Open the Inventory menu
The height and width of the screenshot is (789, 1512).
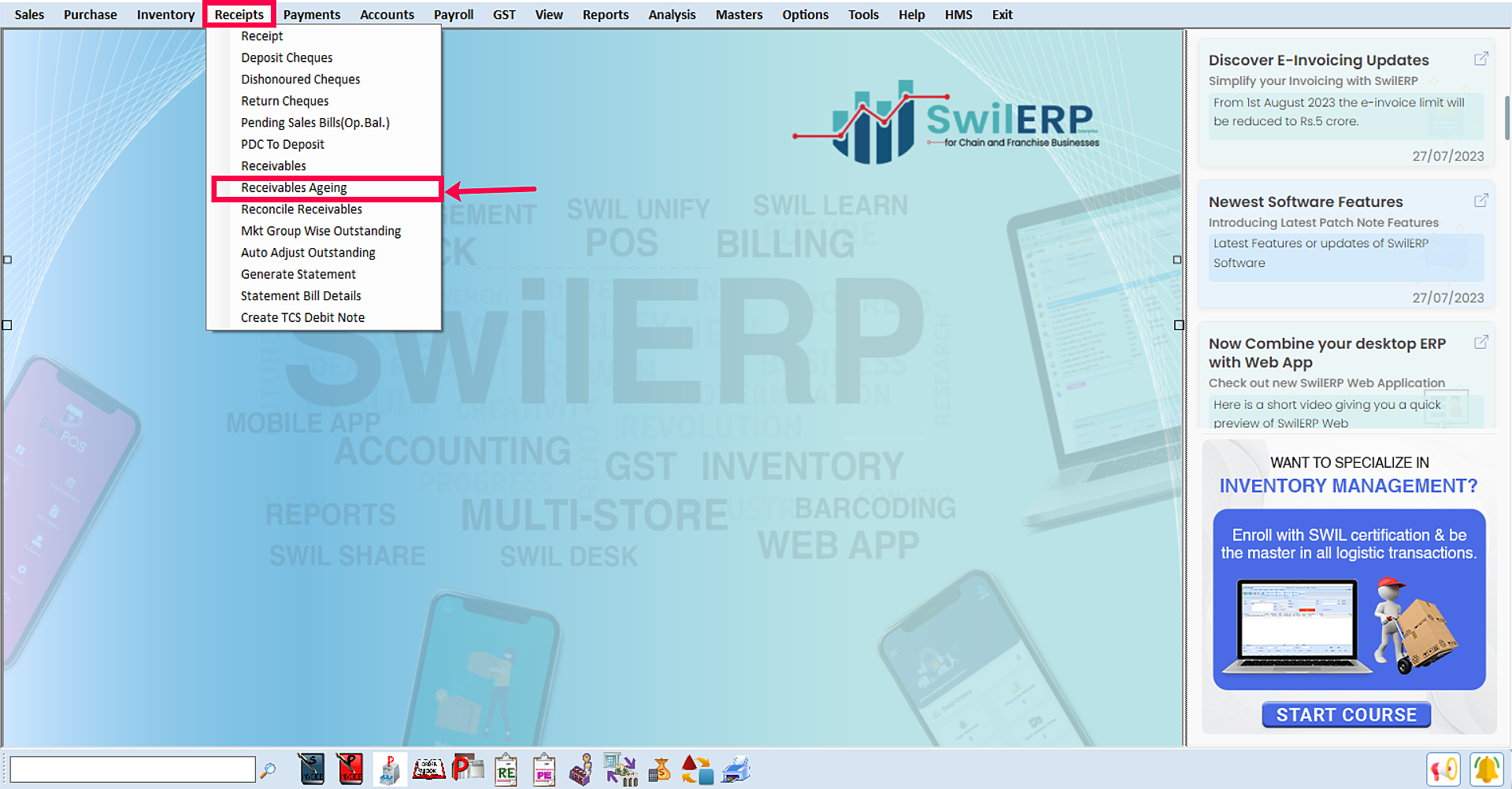[165, 14]
